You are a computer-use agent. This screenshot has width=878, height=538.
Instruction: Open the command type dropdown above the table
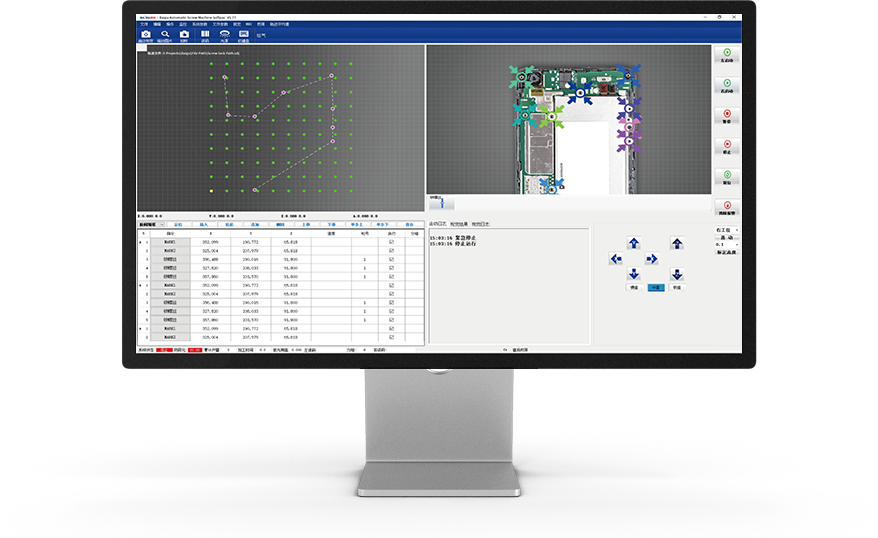pyautogui.click(x=152, y=225)
